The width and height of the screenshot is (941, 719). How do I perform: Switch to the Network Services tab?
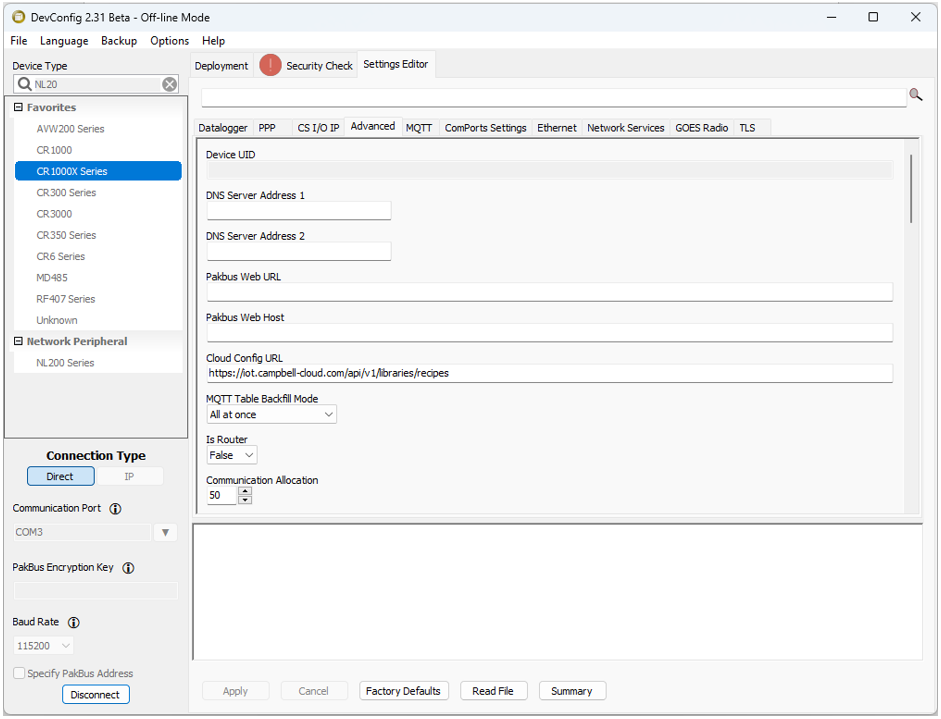[x=625, y=128]
